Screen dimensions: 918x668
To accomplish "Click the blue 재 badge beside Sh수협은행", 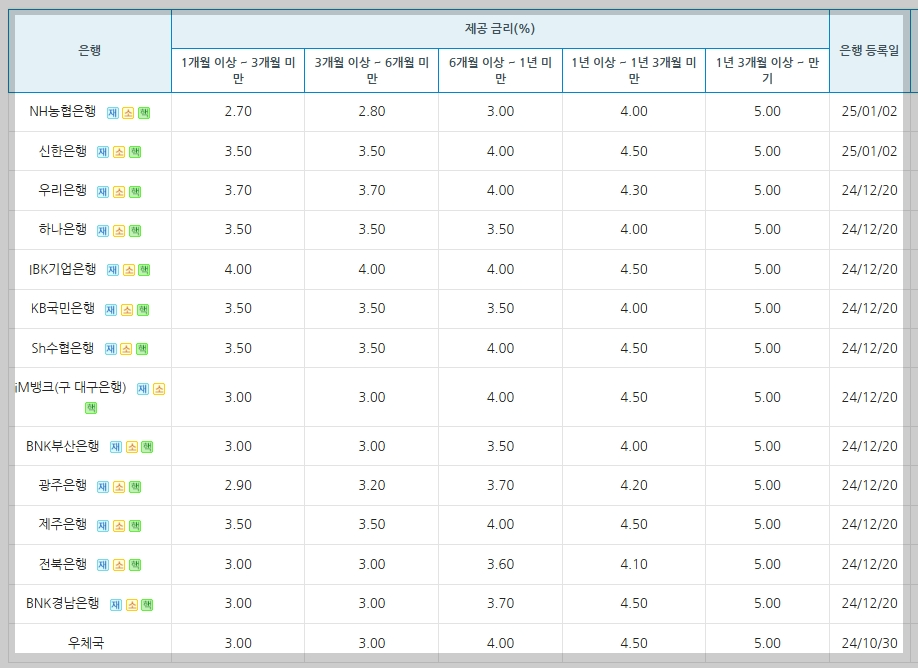I will 111,349.
